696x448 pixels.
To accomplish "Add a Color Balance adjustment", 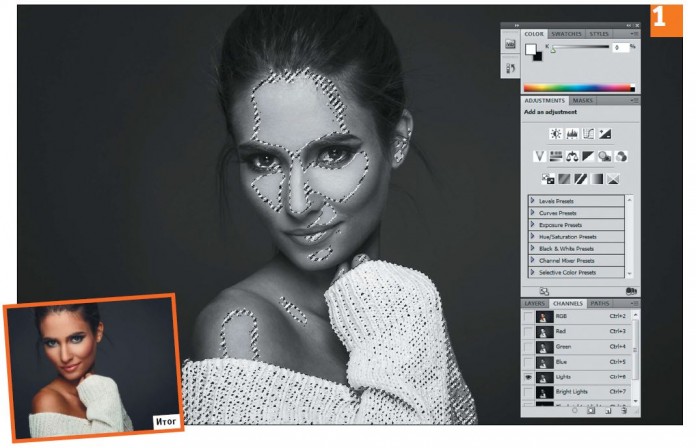I will pos(573,156).
